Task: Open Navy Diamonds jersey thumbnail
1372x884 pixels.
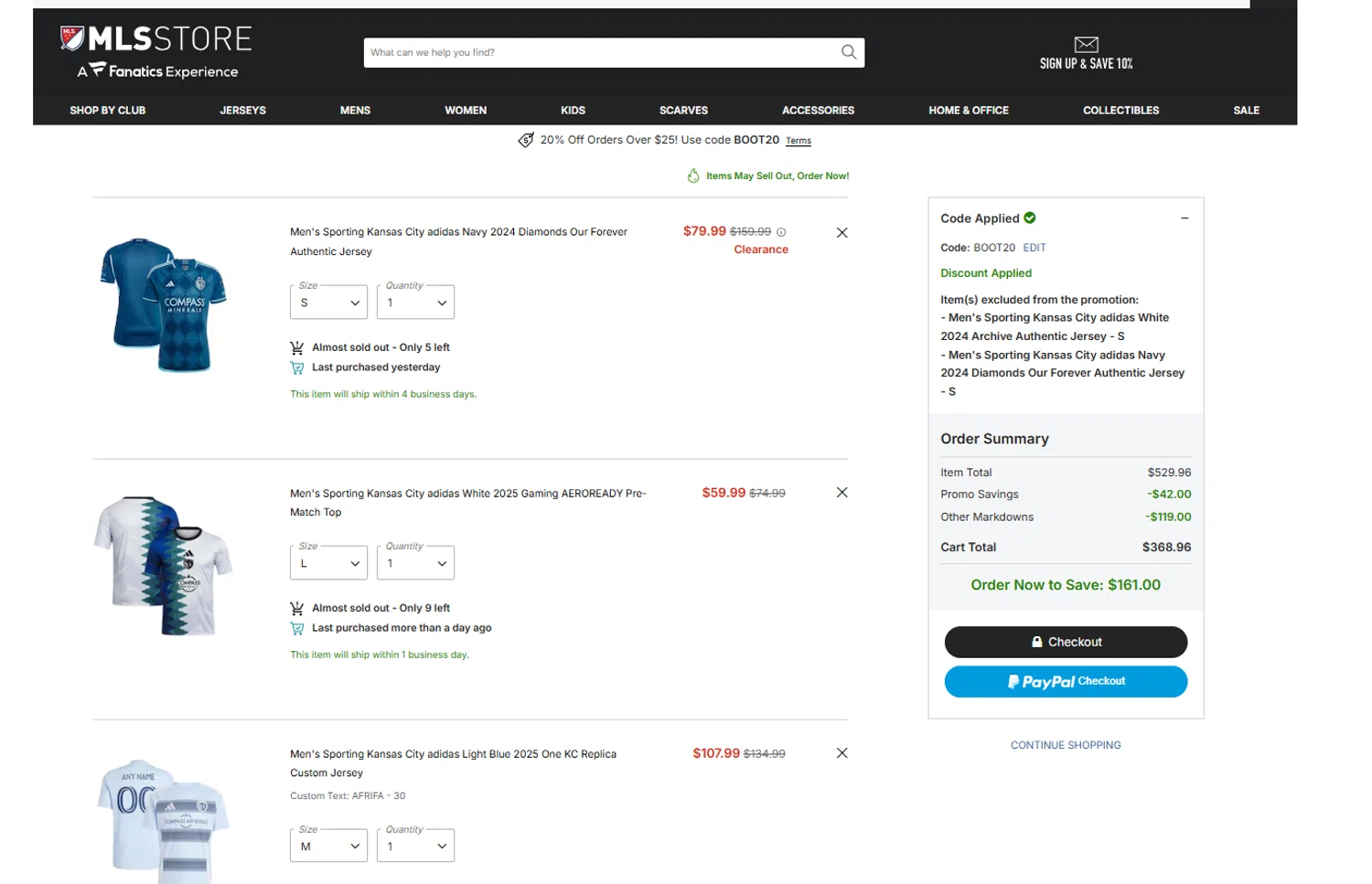Action: 163,304
